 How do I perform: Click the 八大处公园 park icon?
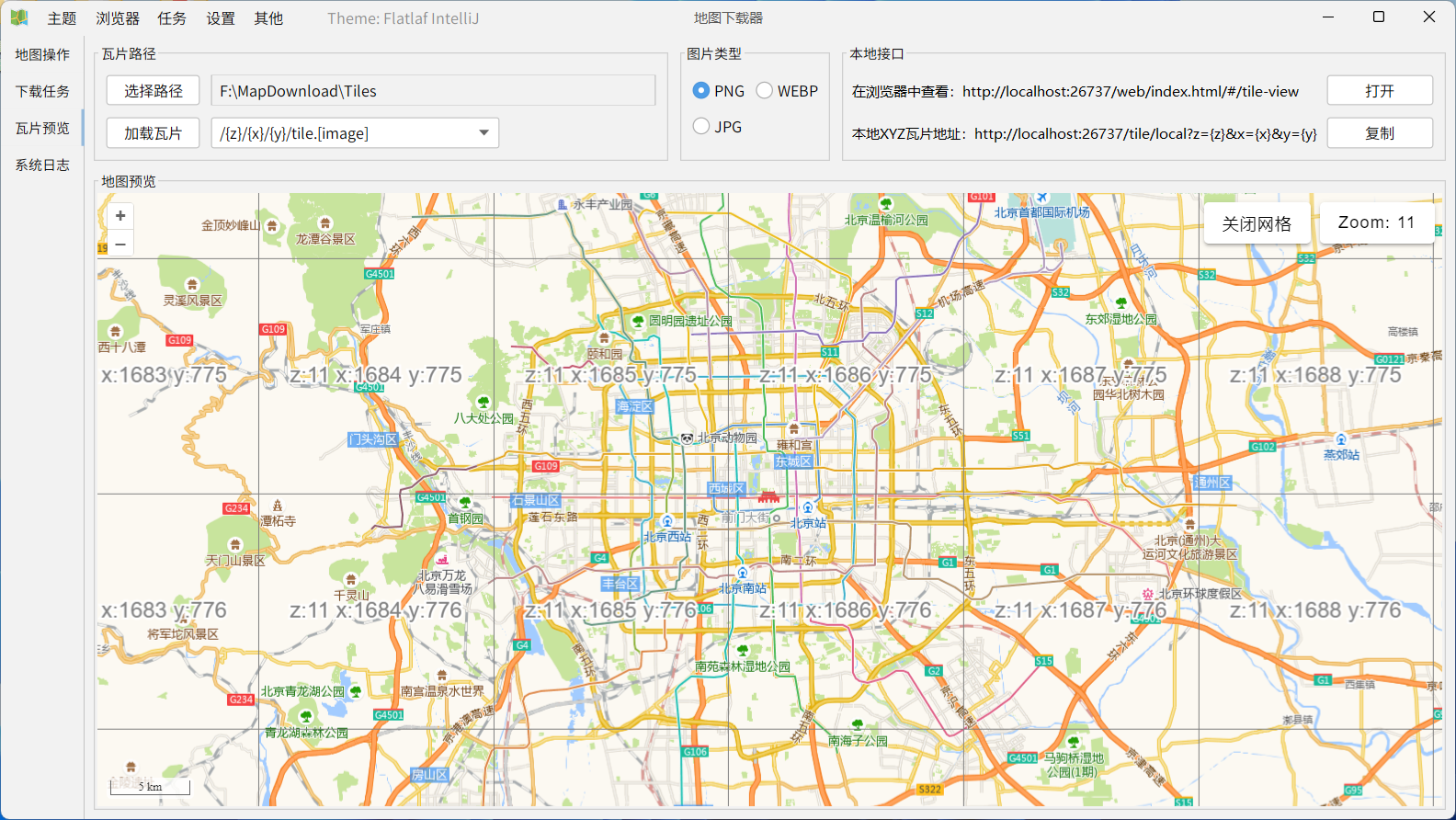(x=483, y=403)
